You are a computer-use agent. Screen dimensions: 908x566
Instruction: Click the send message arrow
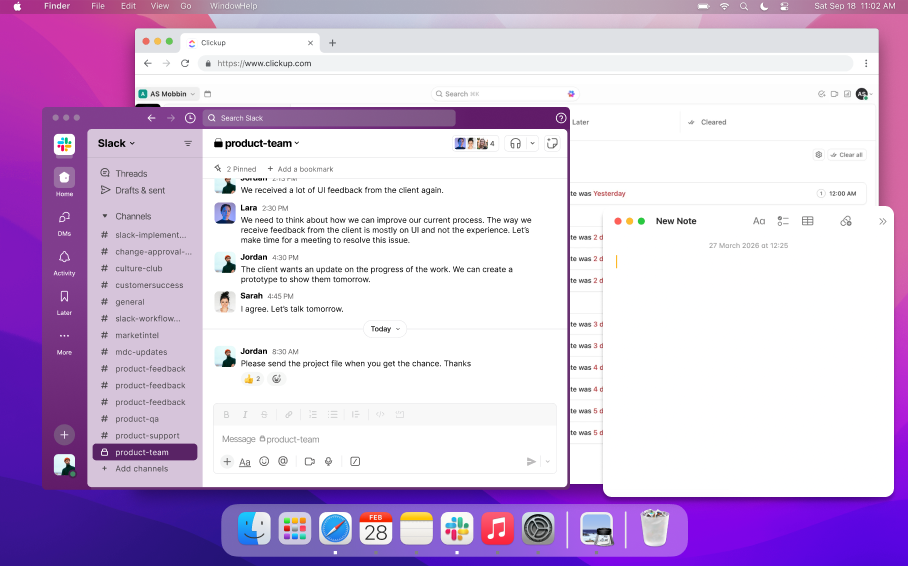click(531, 461)
